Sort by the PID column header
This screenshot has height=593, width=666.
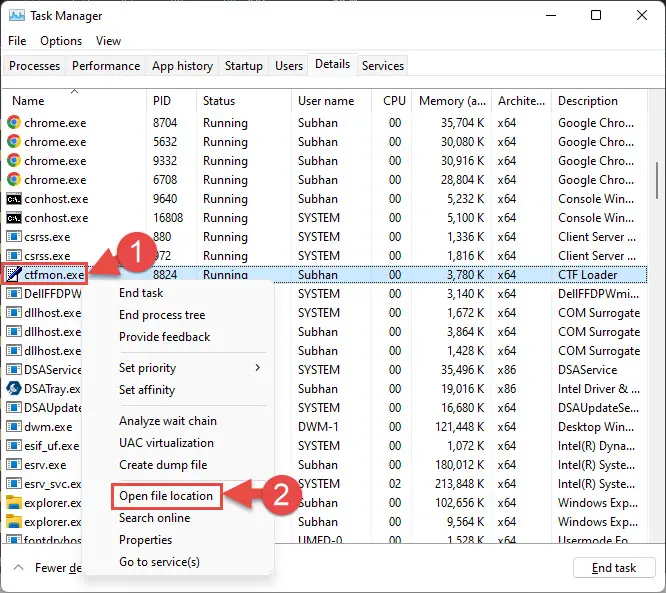coord(172,101)
